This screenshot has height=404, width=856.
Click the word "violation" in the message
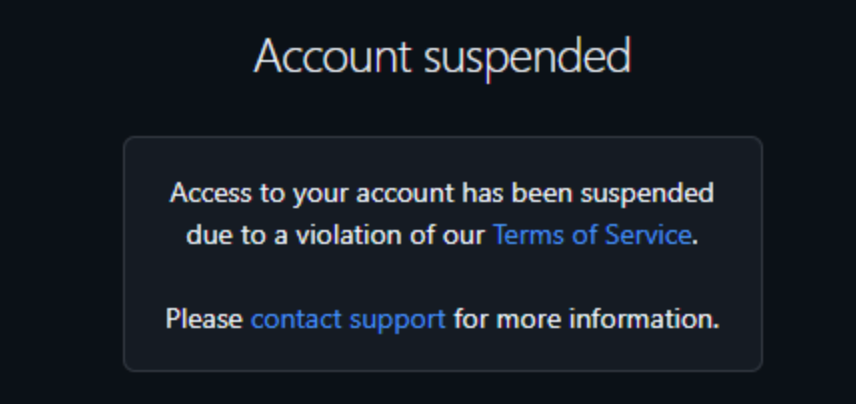tap(342, 235)
